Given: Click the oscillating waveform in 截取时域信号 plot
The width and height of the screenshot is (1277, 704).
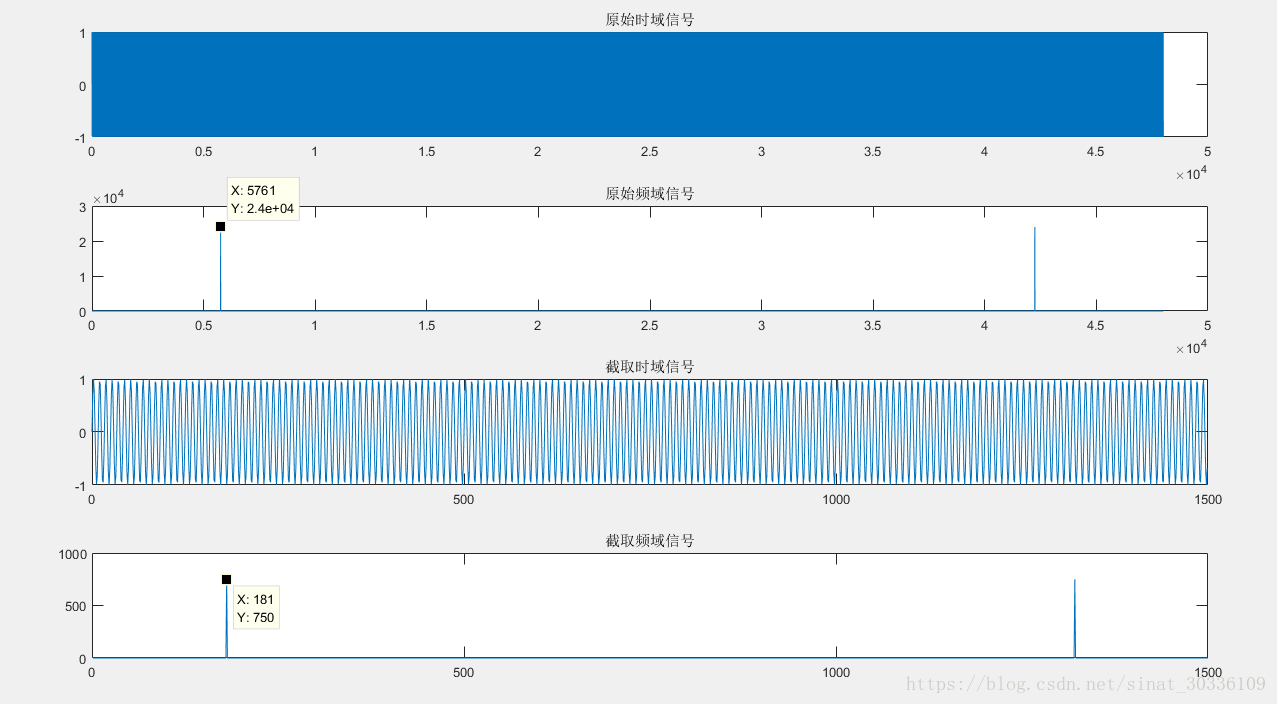Looking at the screenshot, I should coord(649,432).
